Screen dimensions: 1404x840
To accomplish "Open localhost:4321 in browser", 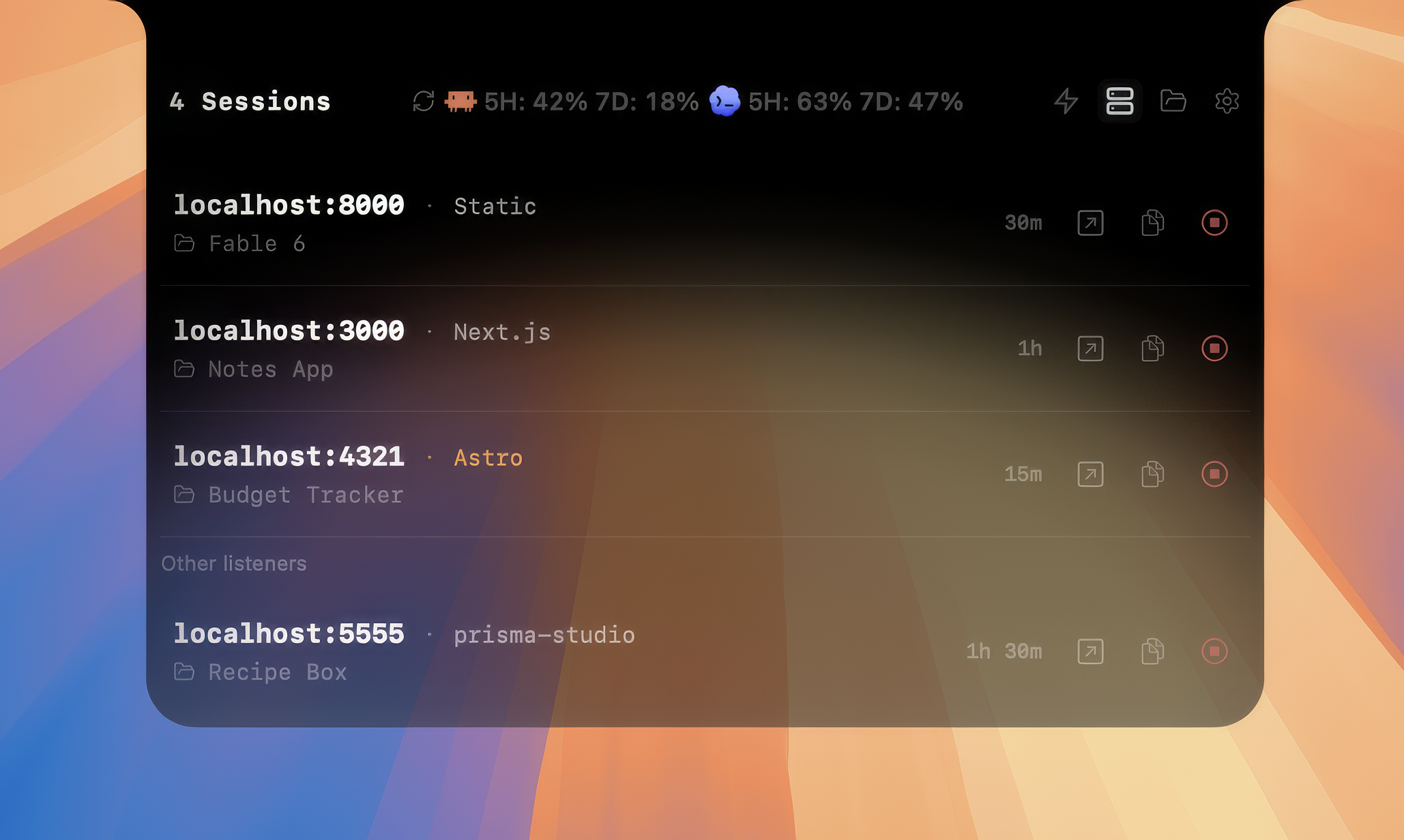I will [x=1090, y=474].
